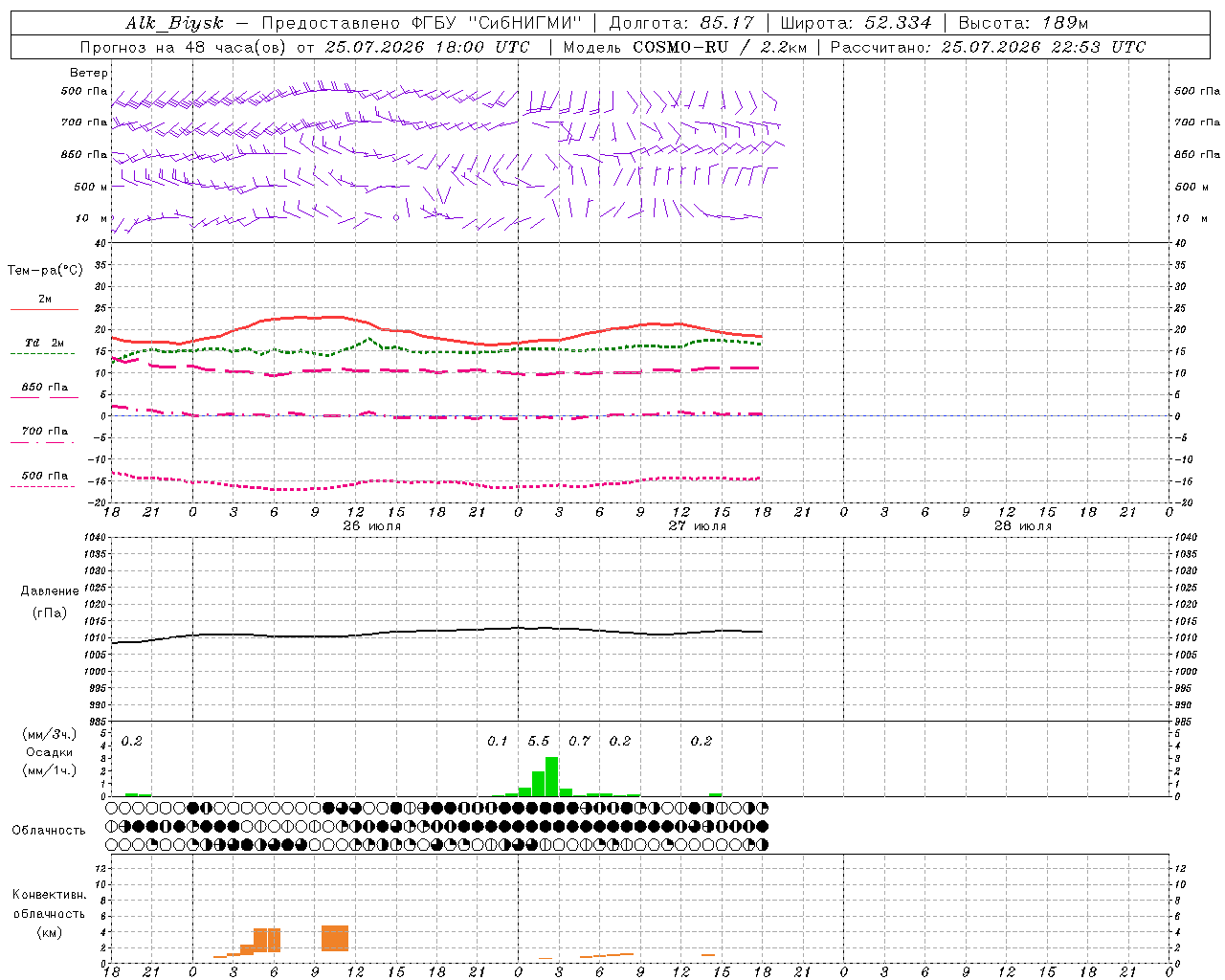The width and height of the screenshot is (1225, 980).
Task: Click the 0.7 precipitation amount label
Action: click(579, 741)
